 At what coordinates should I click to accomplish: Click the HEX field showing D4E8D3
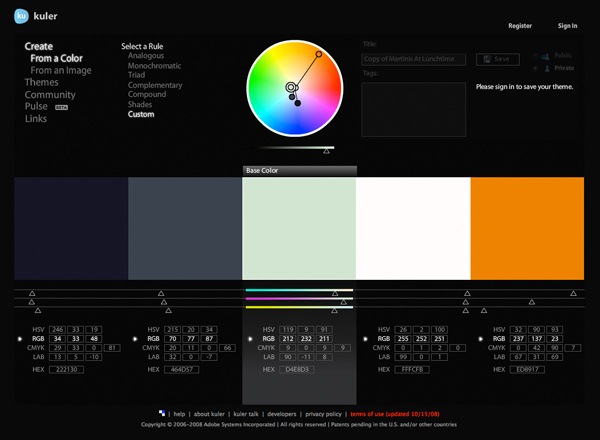[x=298, y=369]
